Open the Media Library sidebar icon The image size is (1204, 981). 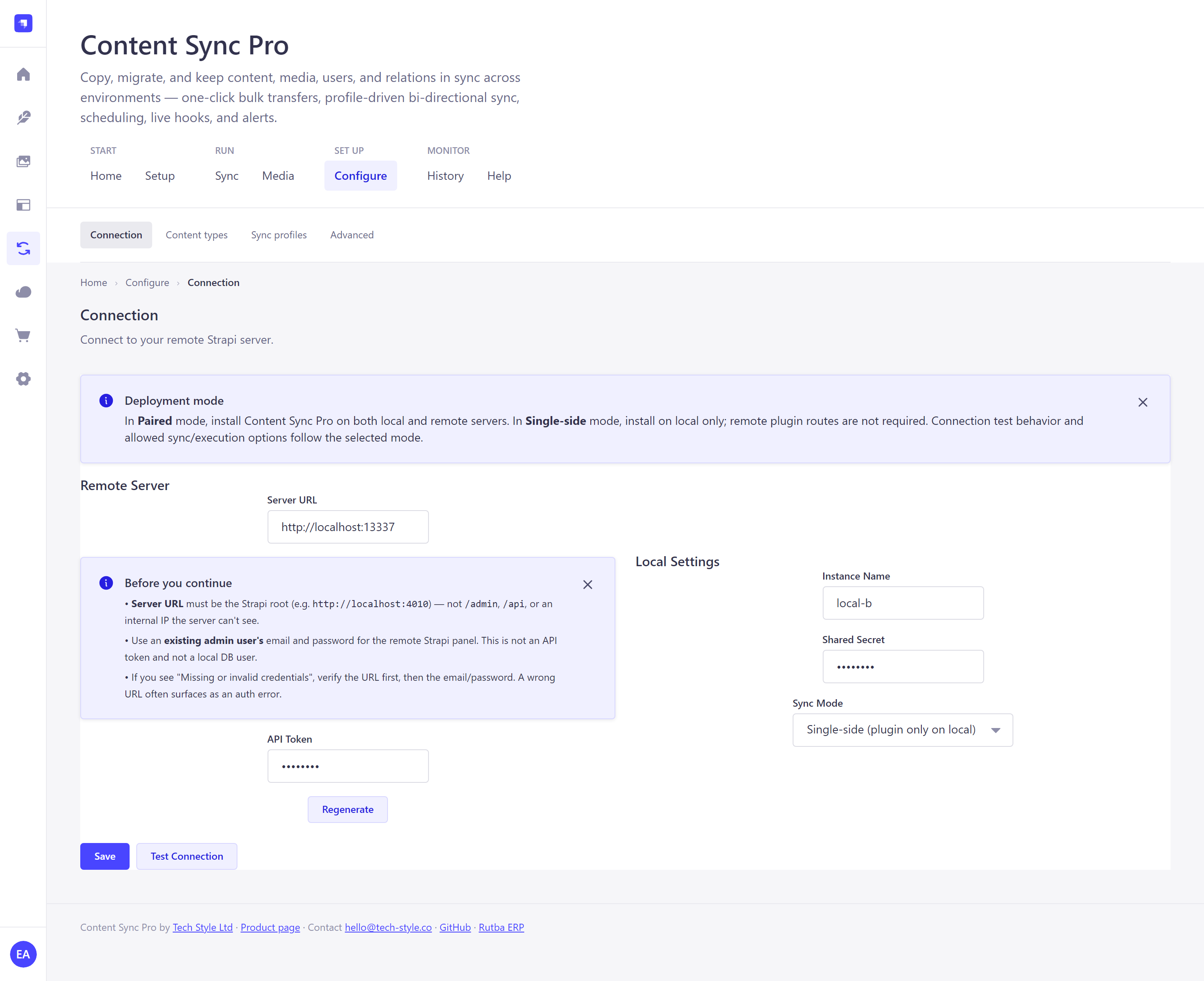[23, 161]
